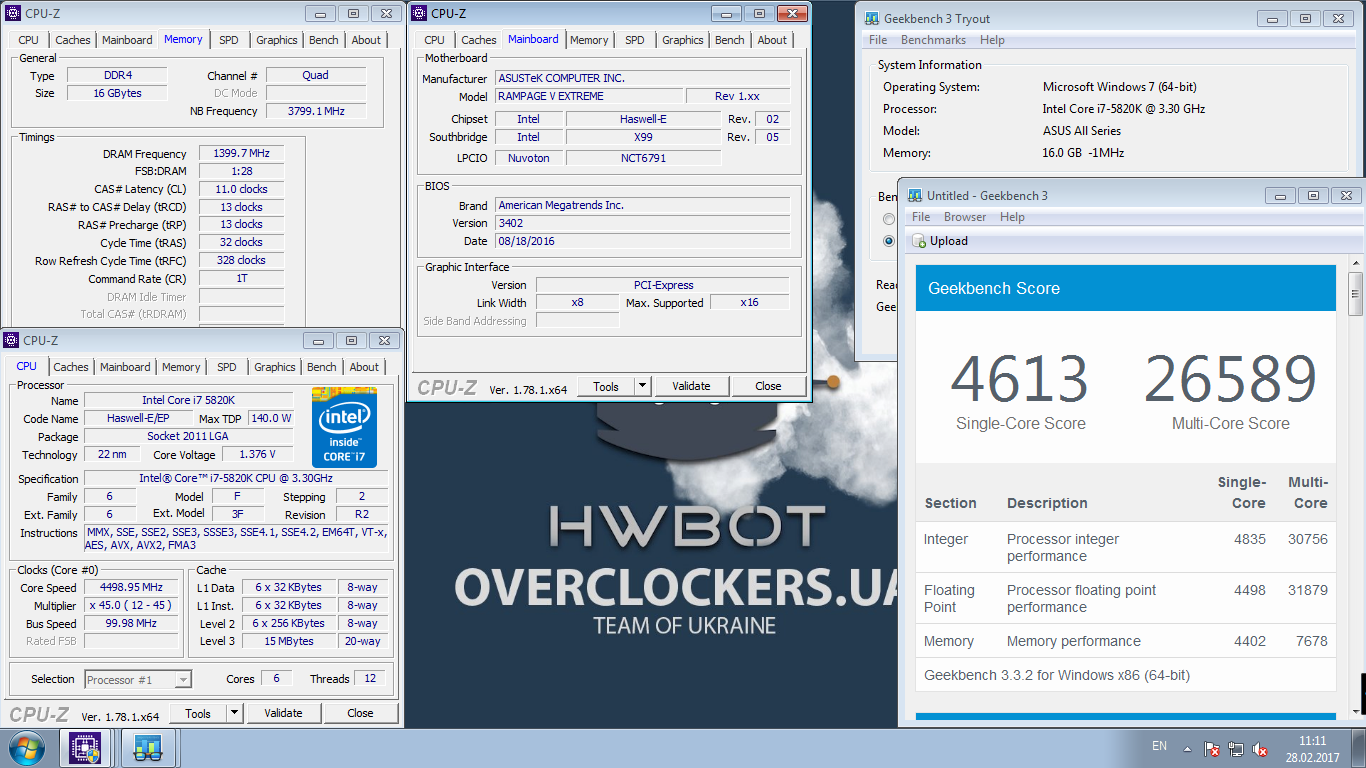Select Memory tab in Mainboard CPU-Z window
This screenshot has width=1366, height=768.
coord(589,40)
